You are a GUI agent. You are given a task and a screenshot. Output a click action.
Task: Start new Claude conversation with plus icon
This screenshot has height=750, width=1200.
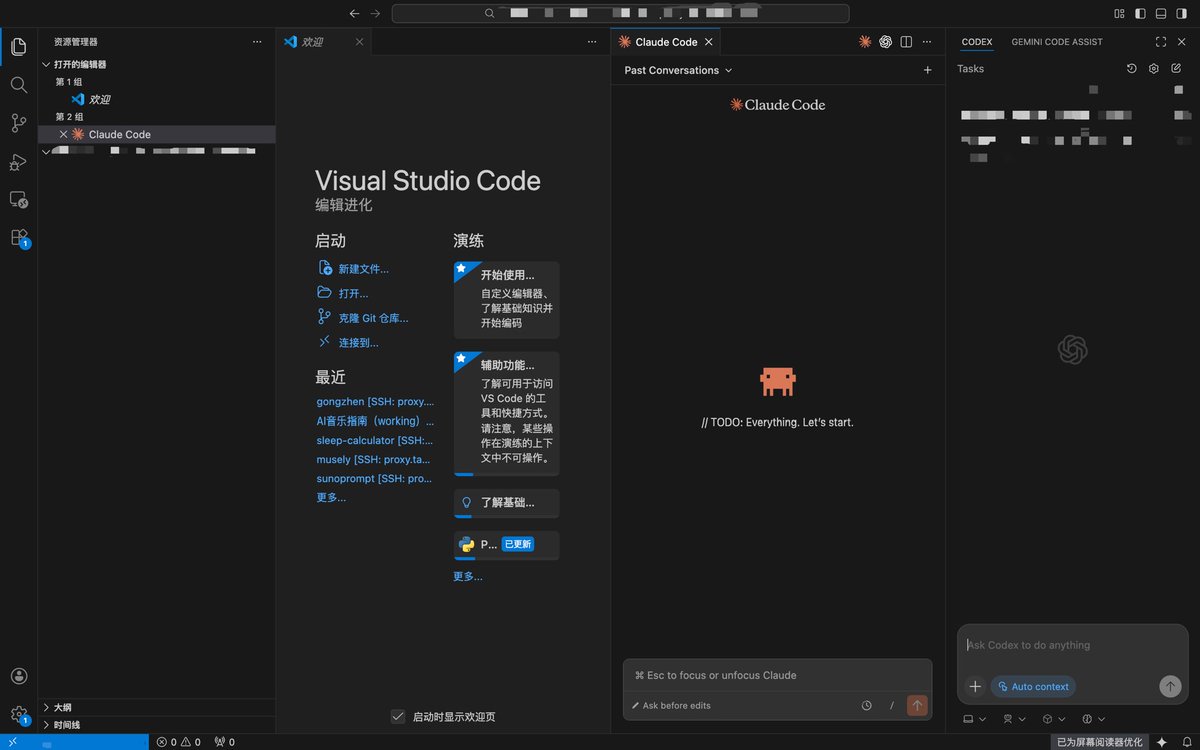pos(928,70)
